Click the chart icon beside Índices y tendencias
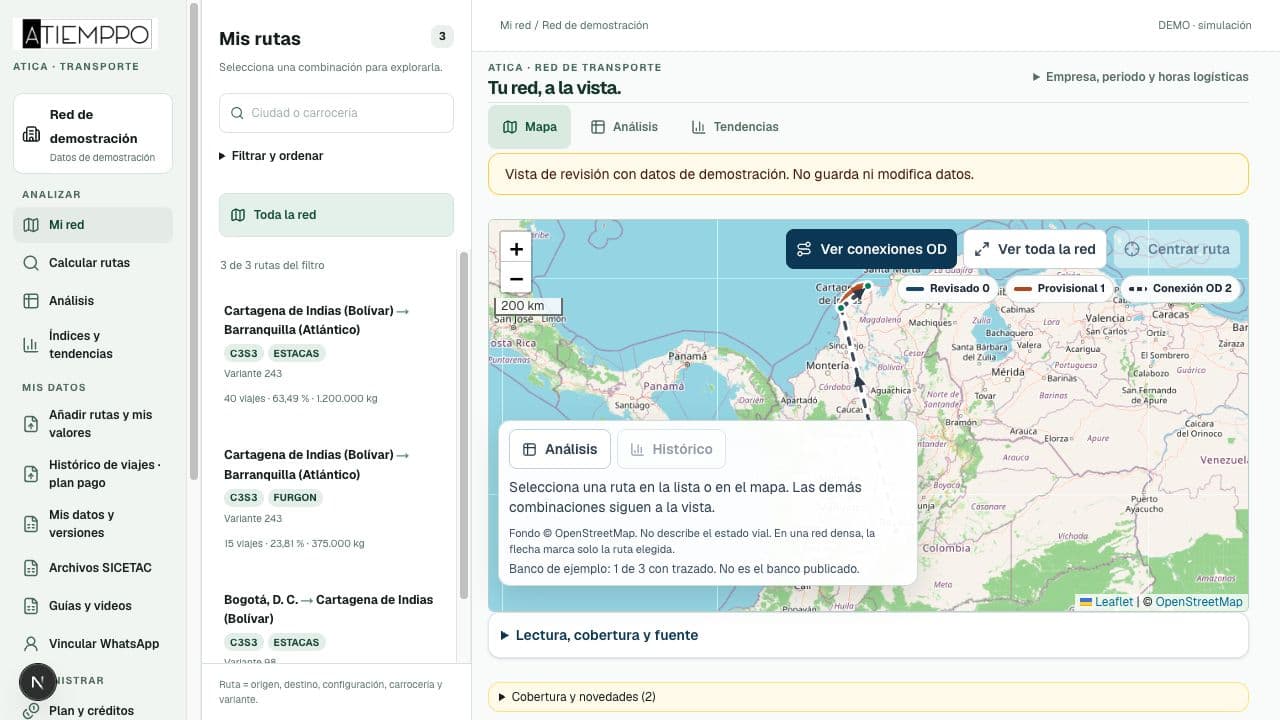Image resolution: width=1280 pixels, height=720 pixels. 31,345
